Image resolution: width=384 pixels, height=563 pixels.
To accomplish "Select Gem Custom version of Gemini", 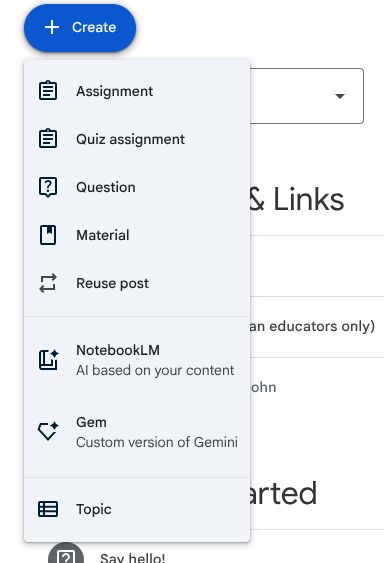I will pos(137,432).
